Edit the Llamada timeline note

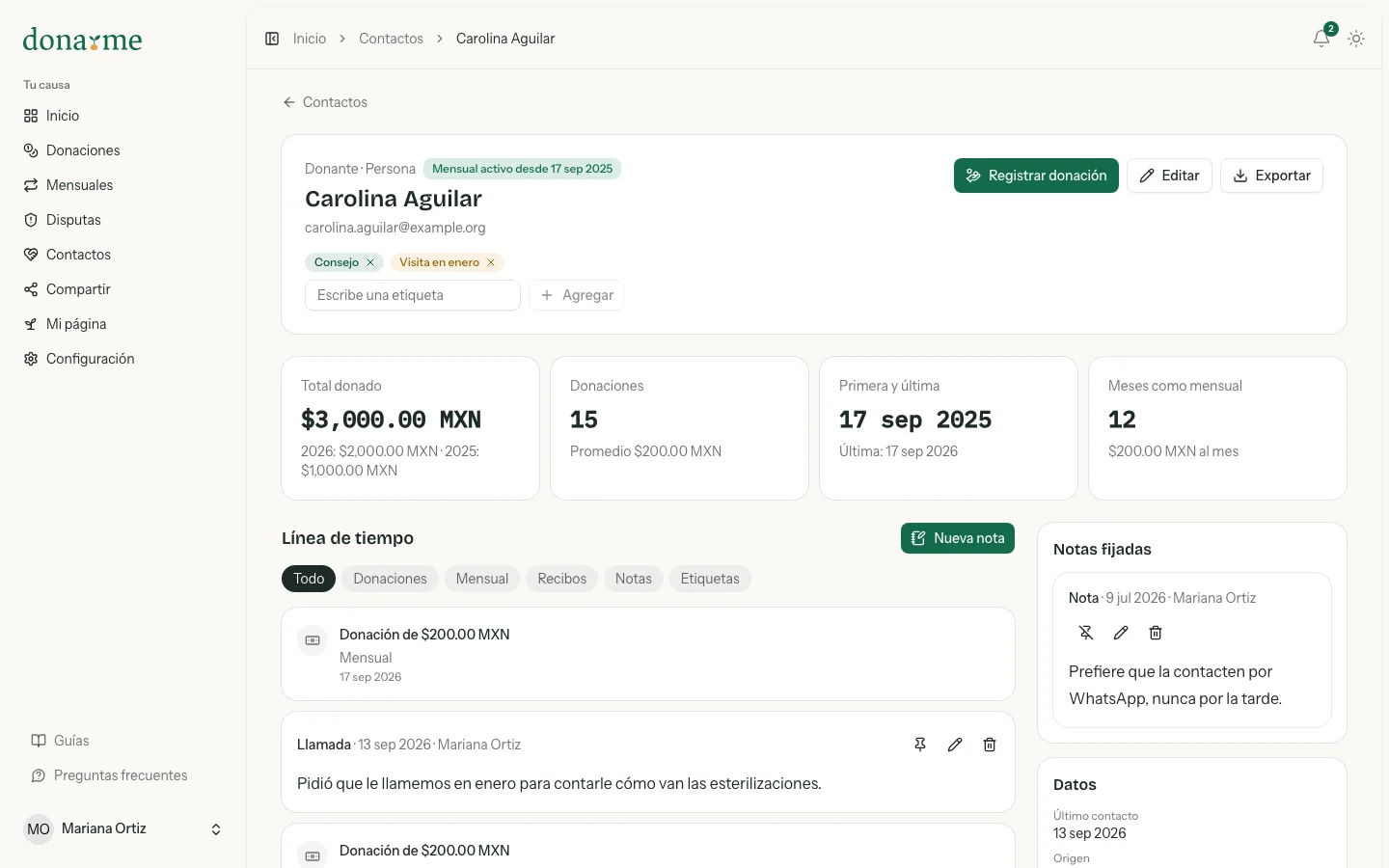click(955, 745)
